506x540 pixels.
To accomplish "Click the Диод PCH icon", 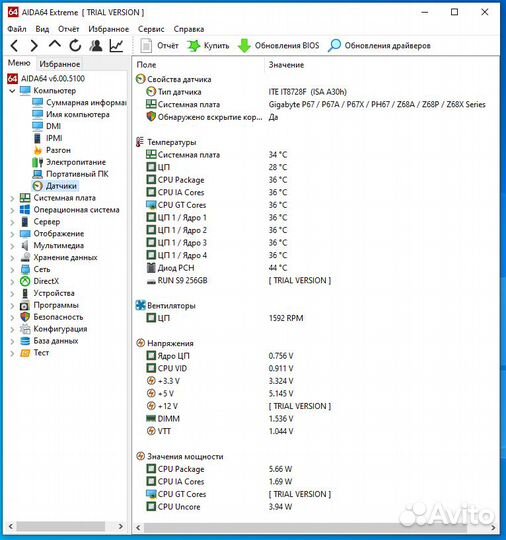I will [151, 268].
